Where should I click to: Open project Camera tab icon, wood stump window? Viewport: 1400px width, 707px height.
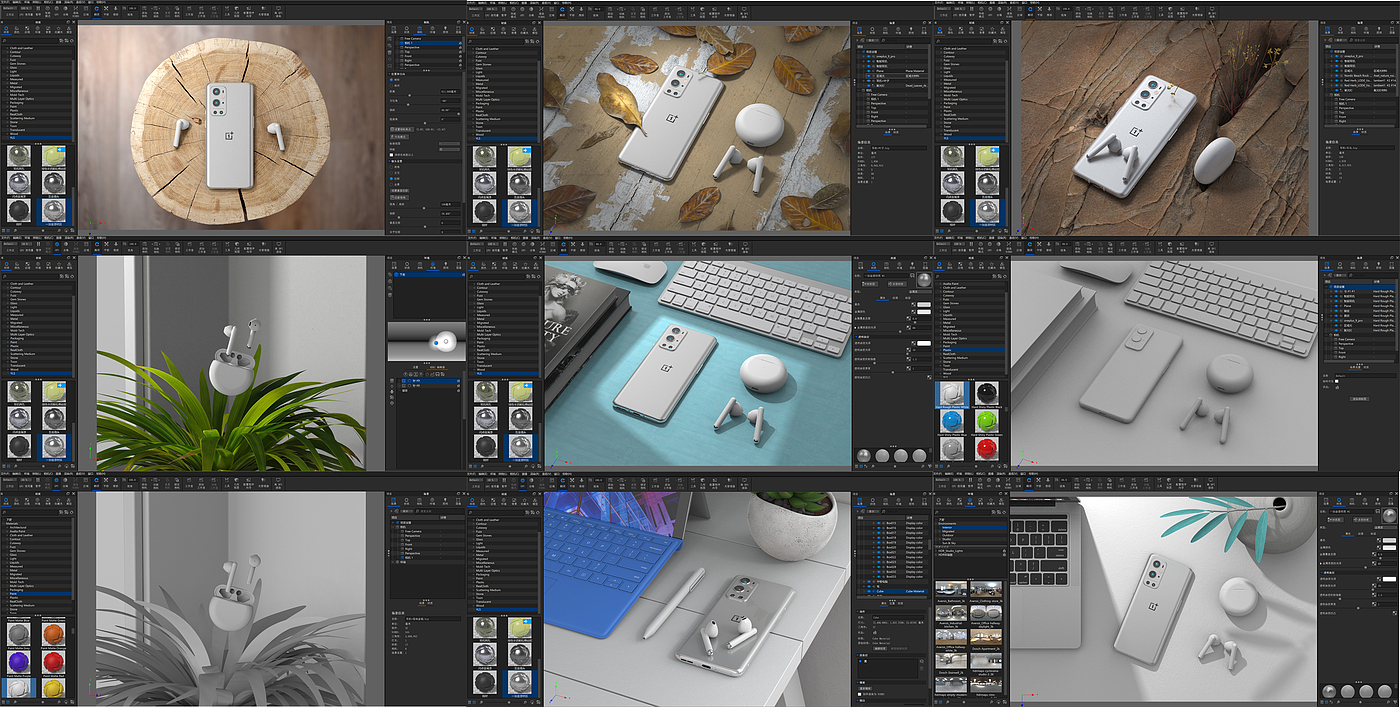point(419,29)
